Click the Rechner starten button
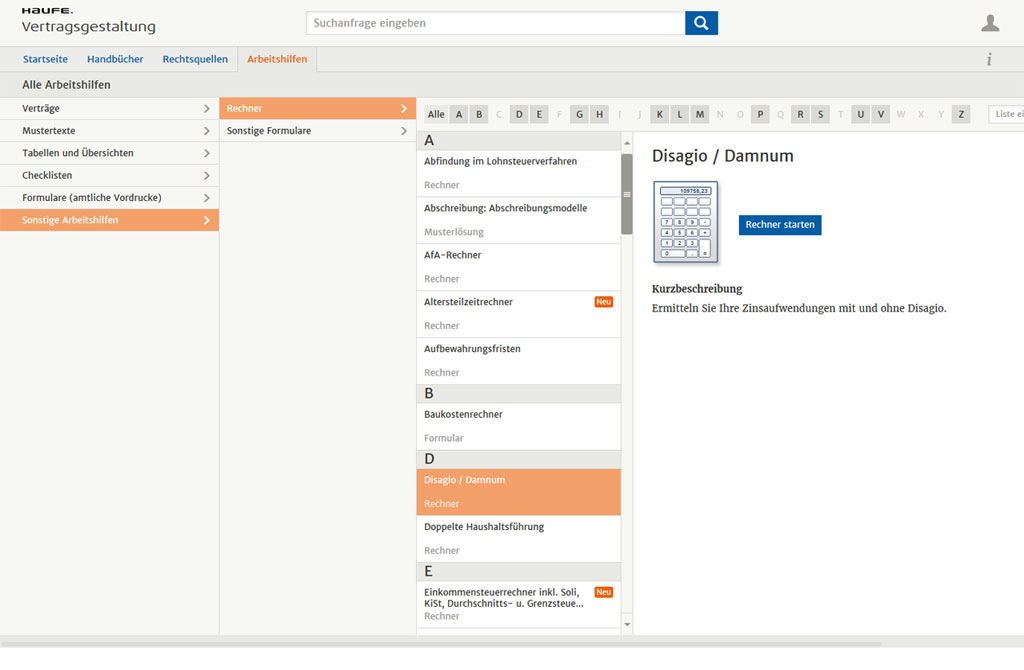 tap(780, 225)
